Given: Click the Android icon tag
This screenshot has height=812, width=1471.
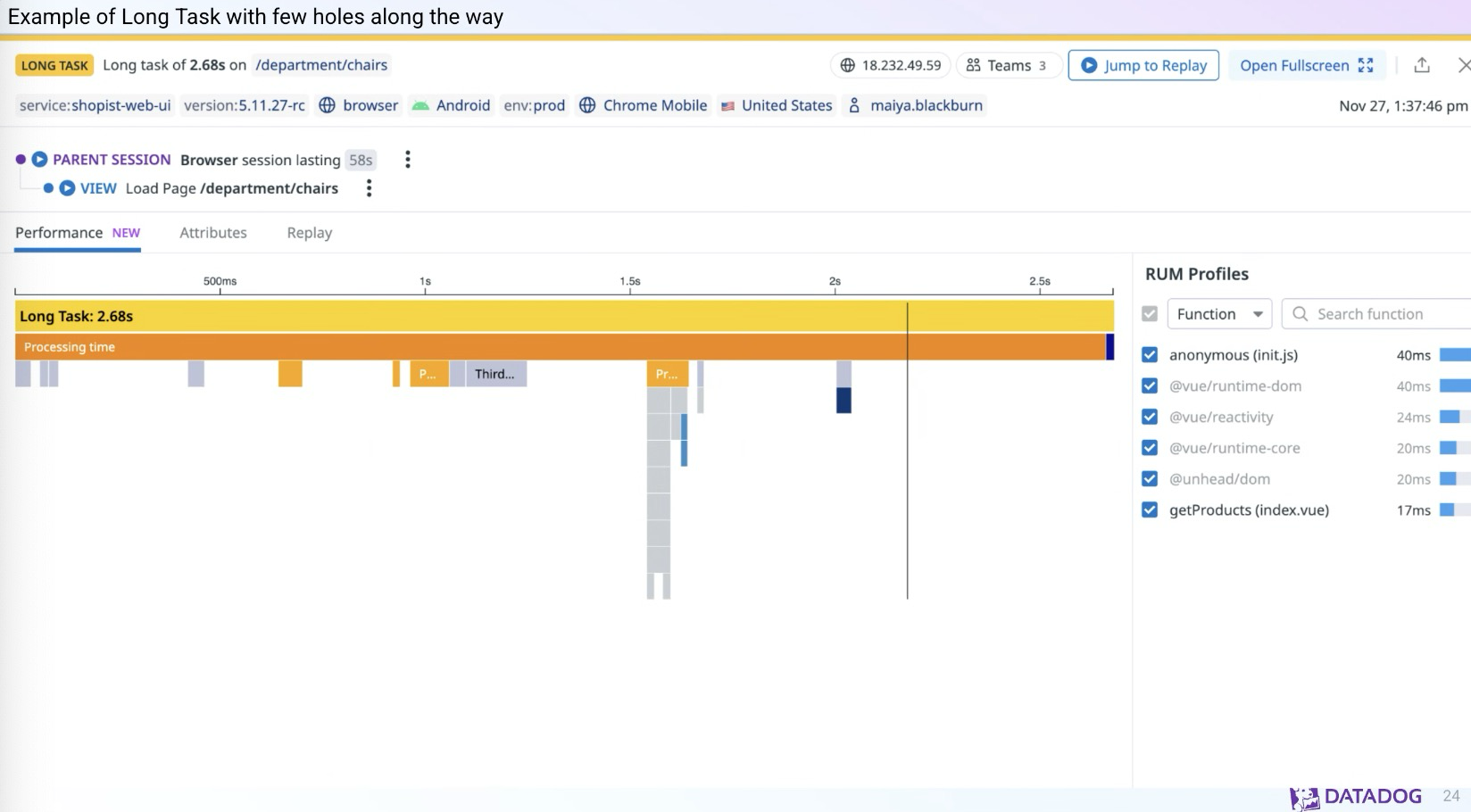Looking at the screenshot, I should (x=420, y=105).
